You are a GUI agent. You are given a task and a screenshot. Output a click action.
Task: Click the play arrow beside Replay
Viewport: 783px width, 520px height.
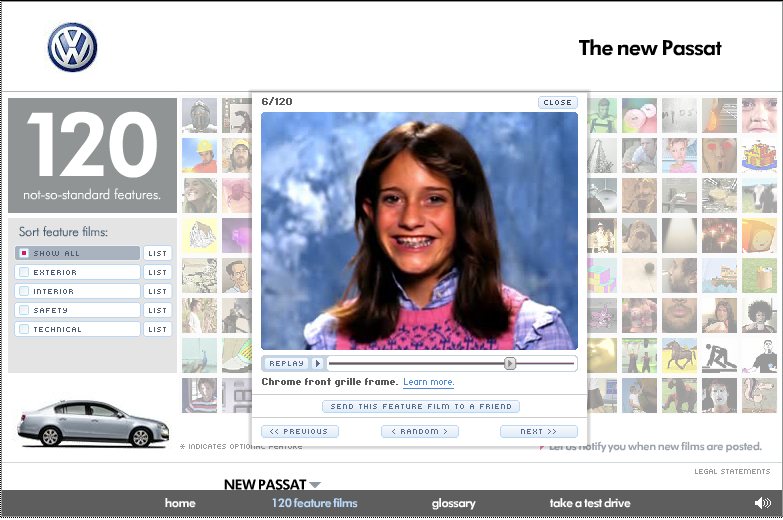[x=318, y=363]
